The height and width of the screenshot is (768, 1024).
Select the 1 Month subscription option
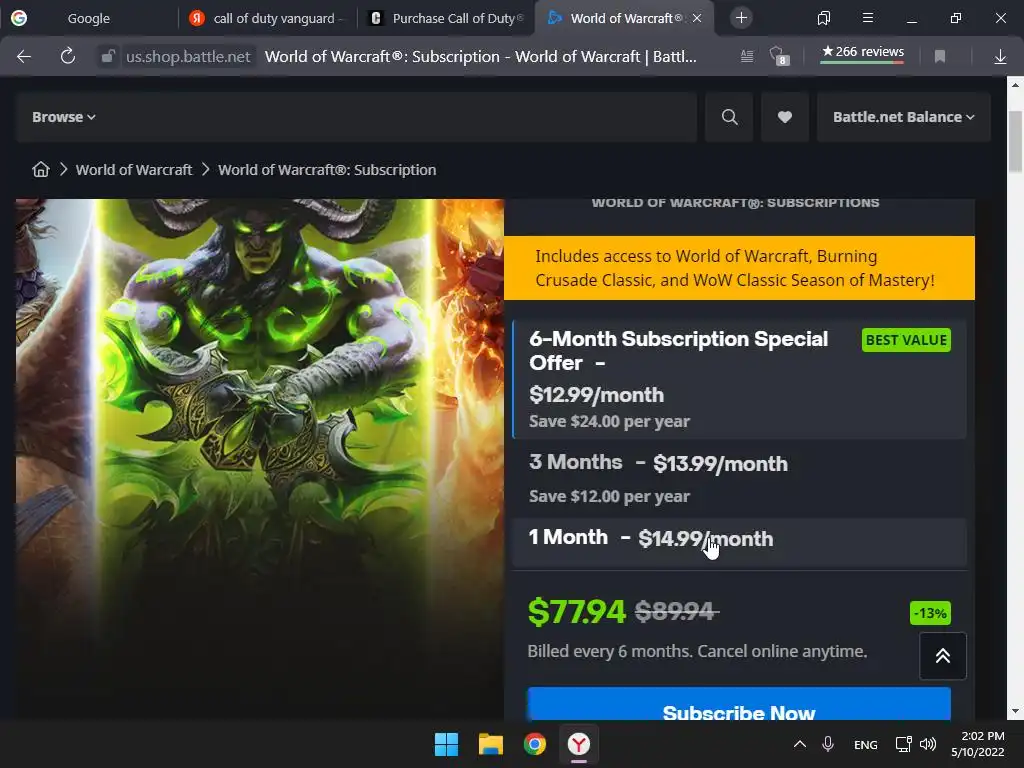coord(739,541)
